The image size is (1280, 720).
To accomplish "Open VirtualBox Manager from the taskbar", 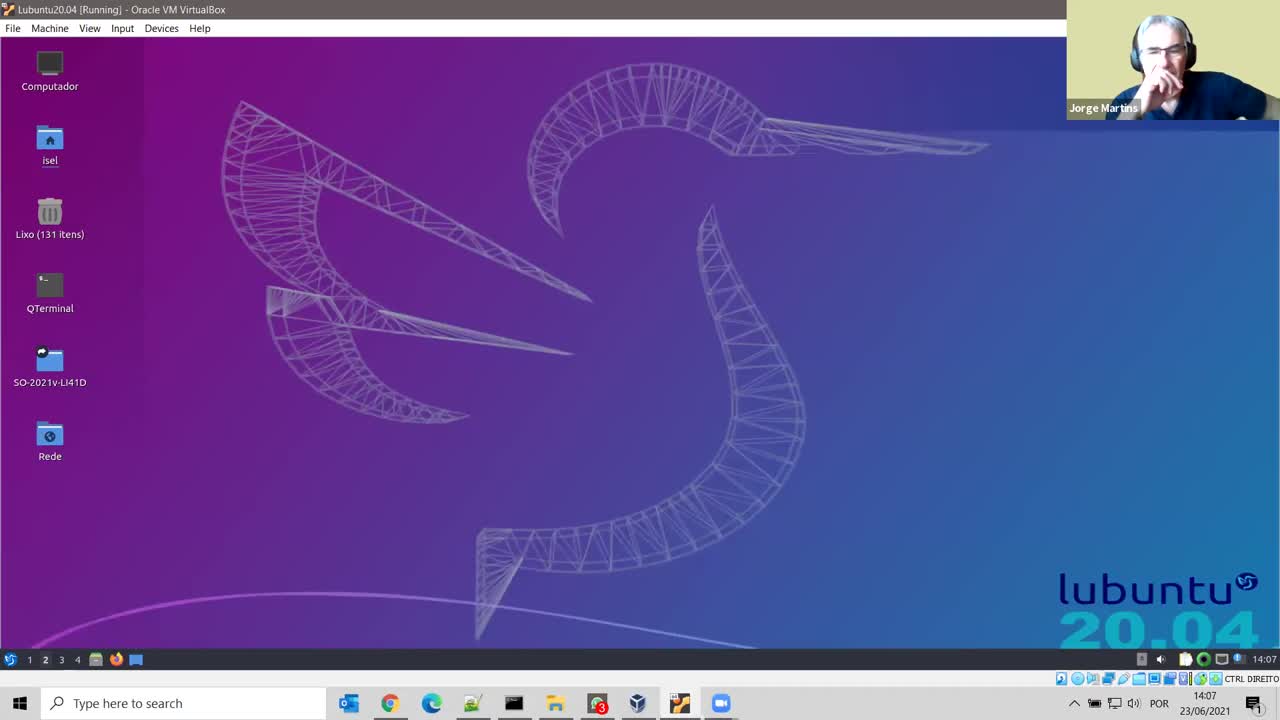I will (638, 703).
